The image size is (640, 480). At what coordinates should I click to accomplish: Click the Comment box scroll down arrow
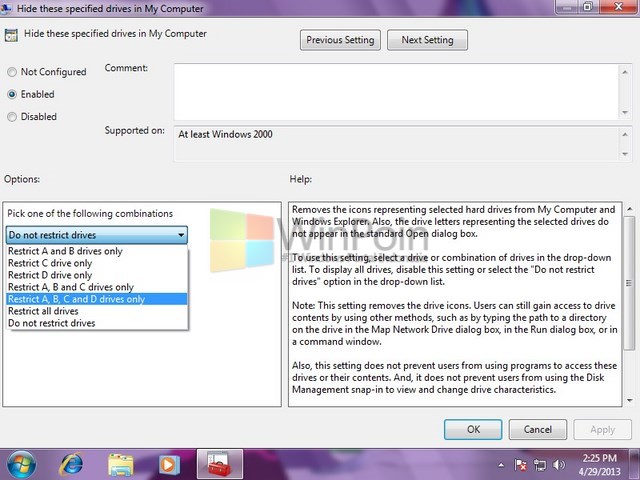point(625,112)
